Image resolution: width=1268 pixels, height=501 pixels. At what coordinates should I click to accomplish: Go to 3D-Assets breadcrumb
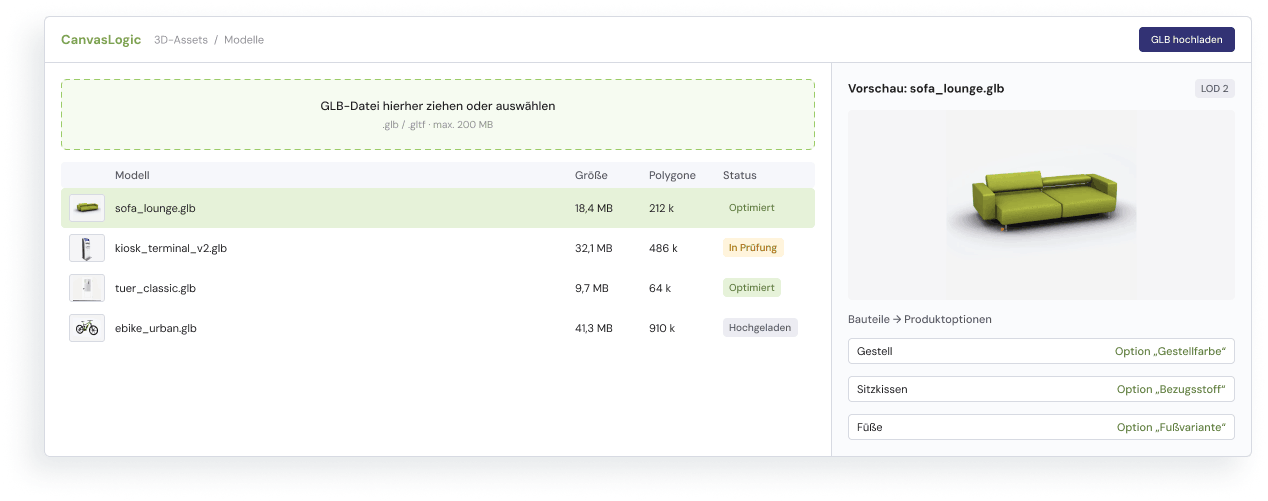(181, 40)
